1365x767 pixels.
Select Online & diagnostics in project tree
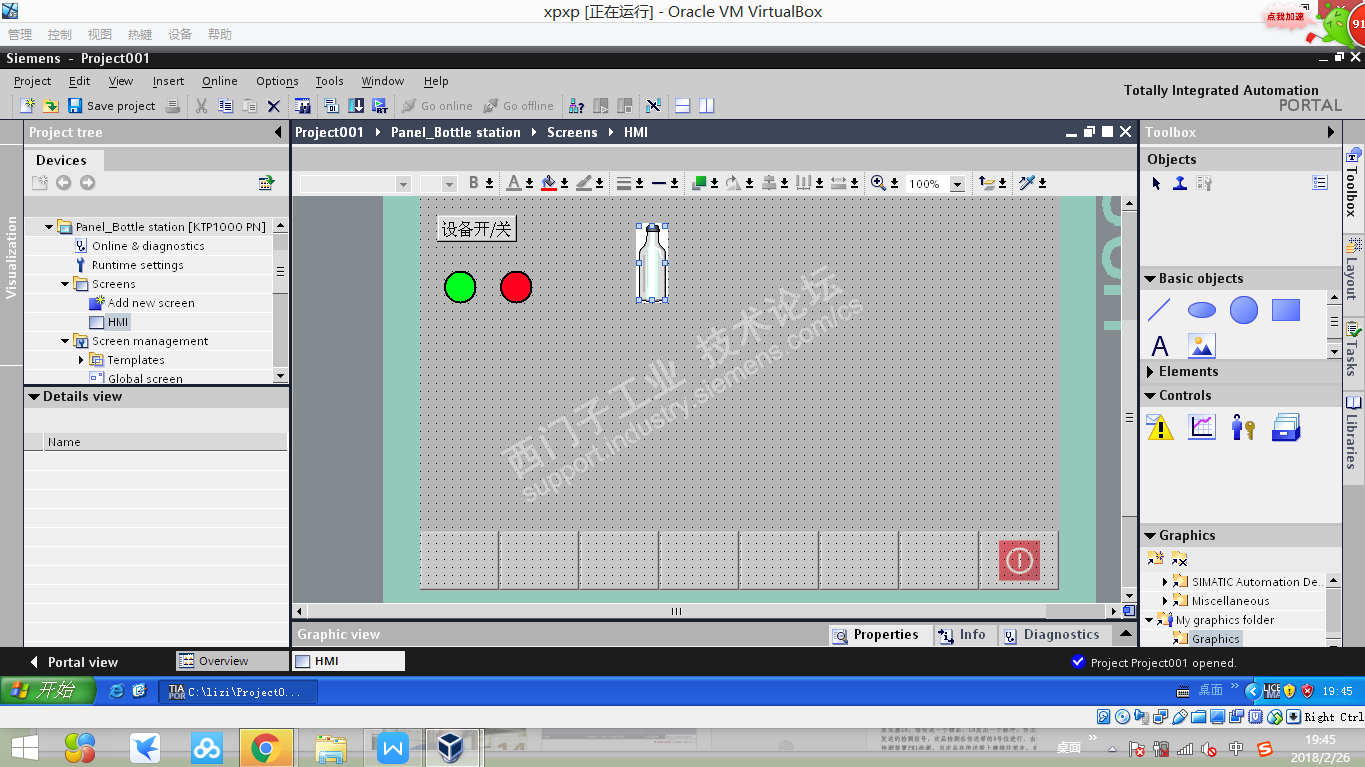pos(148,246)
